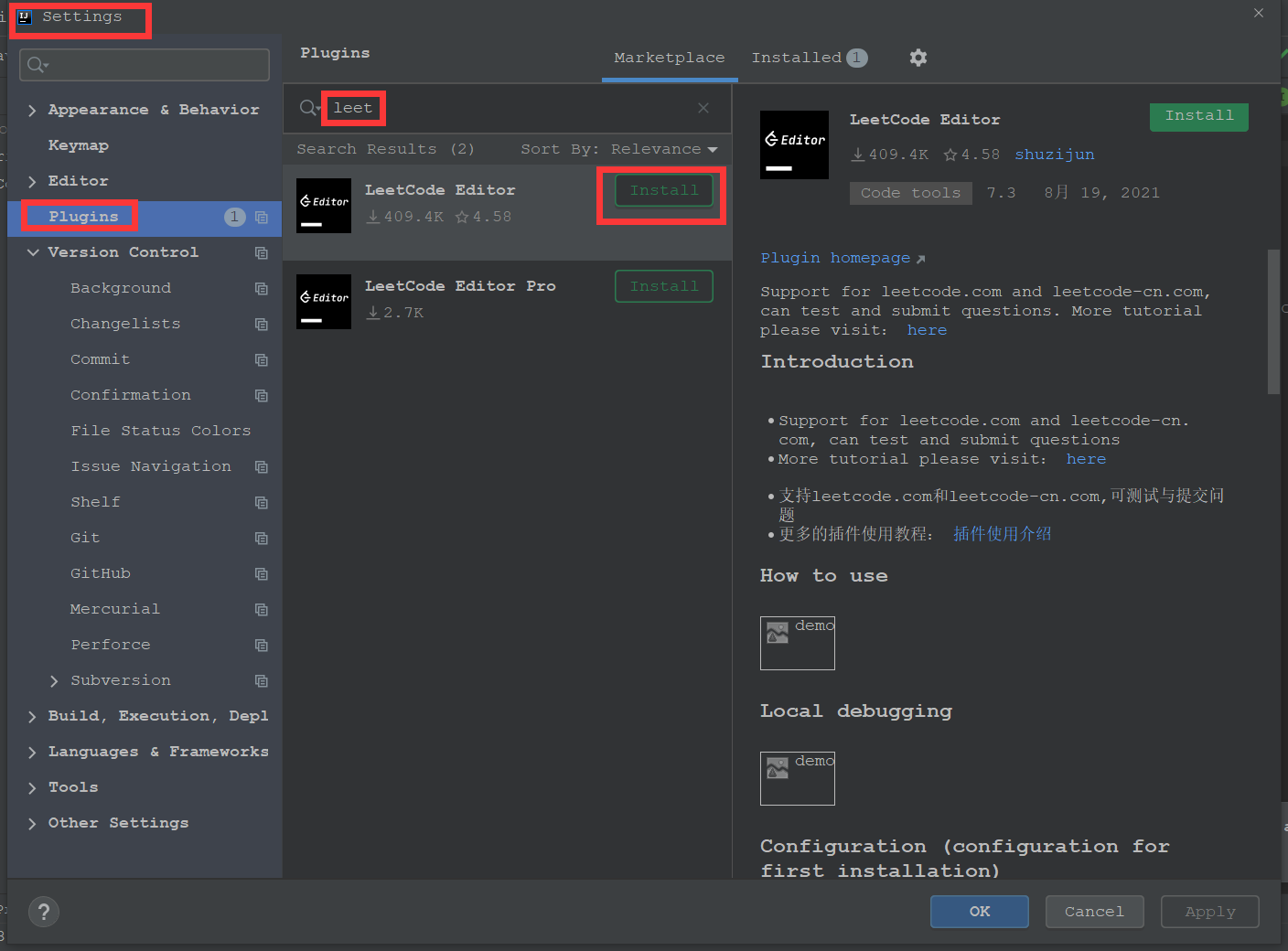Screen dimensions: 1288x951
Task: Open Issue Navigation settings
Action: (151, 466)
